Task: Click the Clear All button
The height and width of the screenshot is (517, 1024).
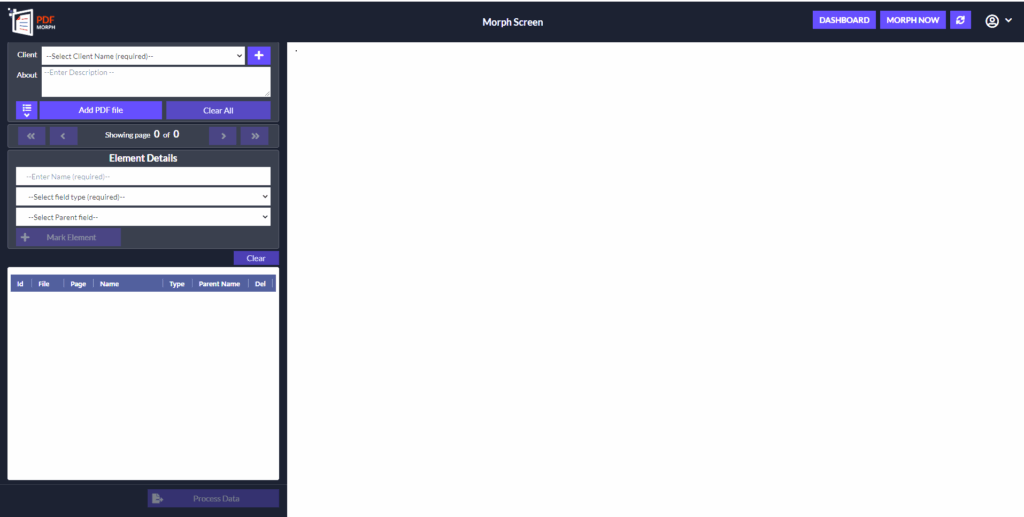Action: click(x=218, y=110)
